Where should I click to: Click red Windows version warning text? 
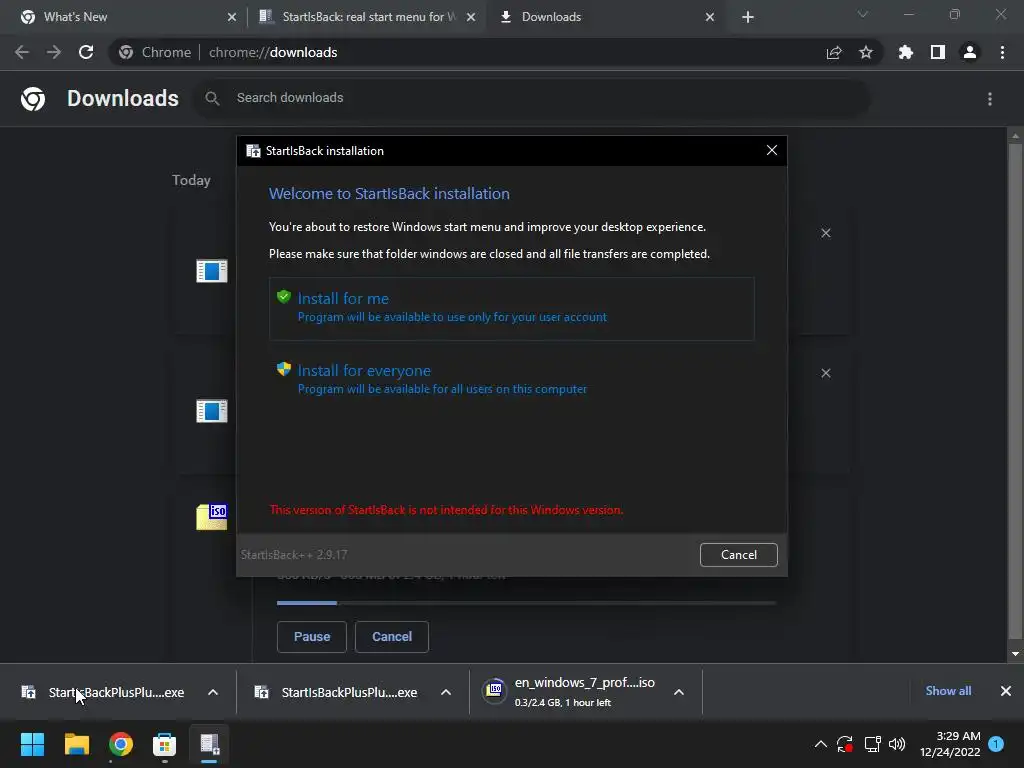446,510
